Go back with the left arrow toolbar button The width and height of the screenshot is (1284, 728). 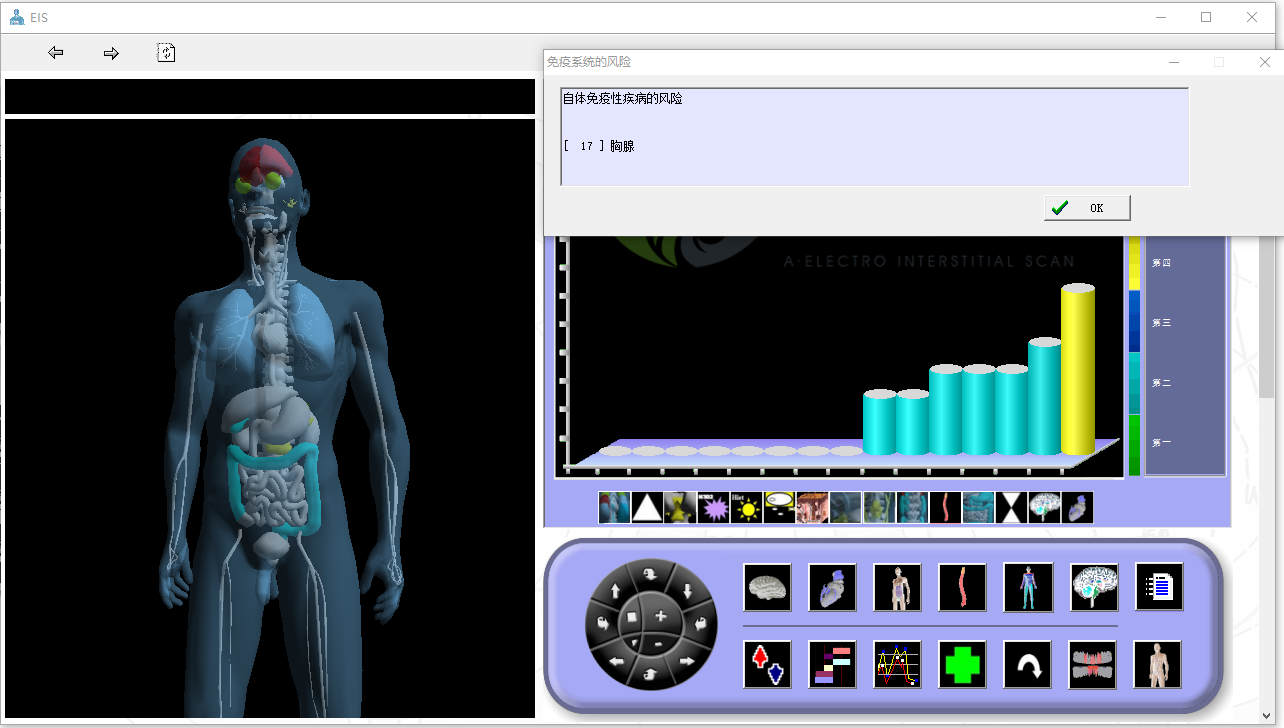(56, 53)
